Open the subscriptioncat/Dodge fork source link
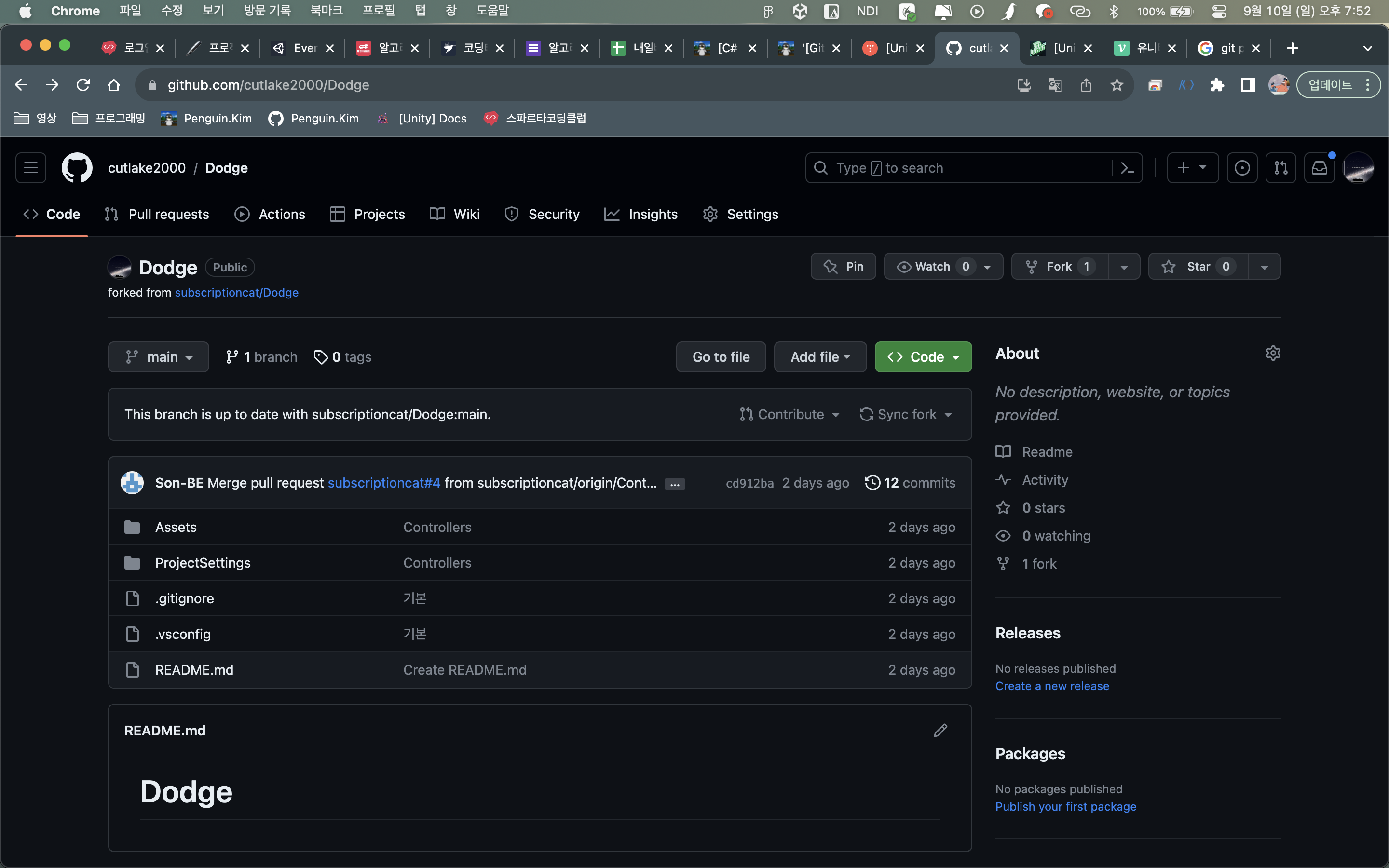The image size is (1389, 868). pos(236,292)
